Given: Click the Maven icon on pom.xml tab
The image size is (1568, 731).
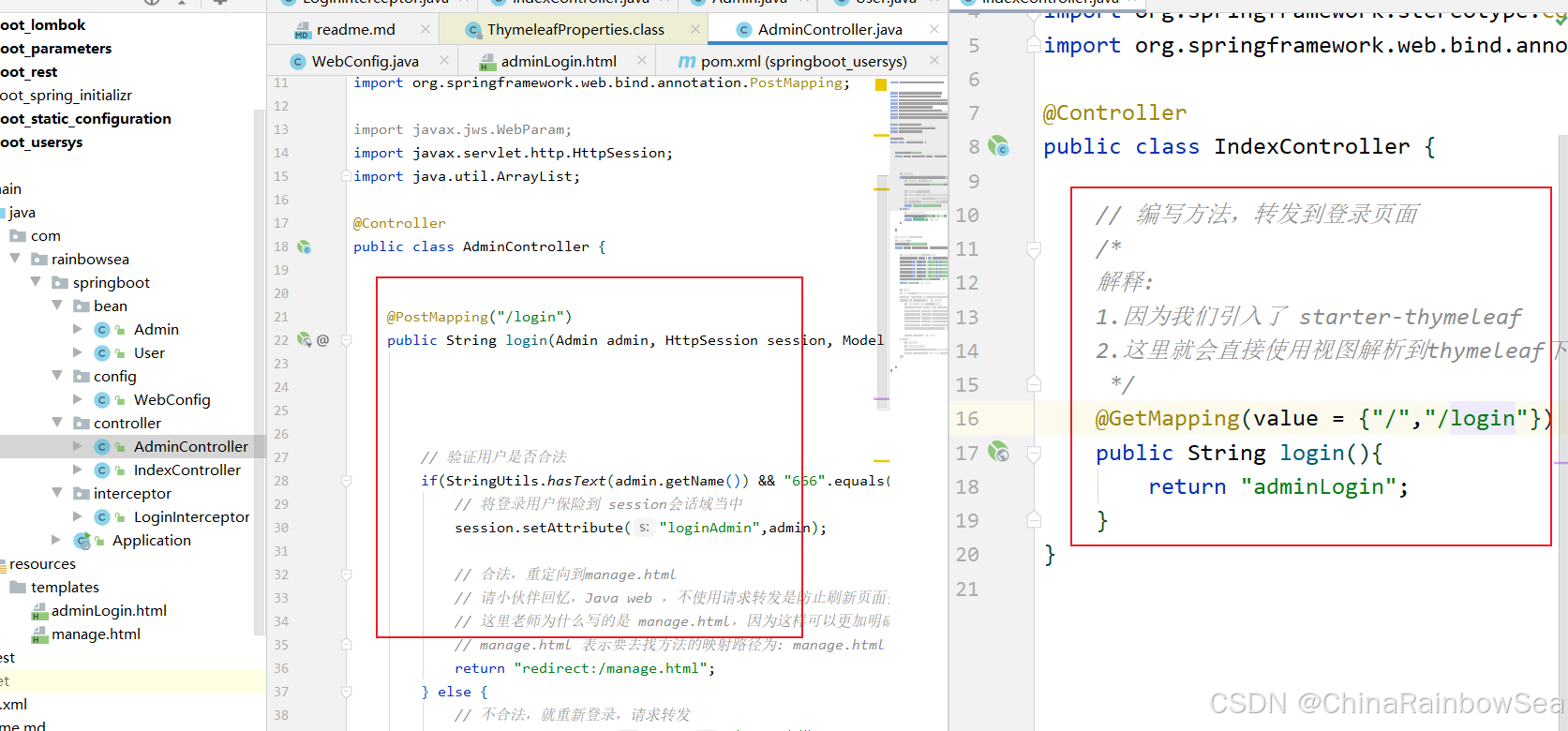Looking at the screenshot, I should coord(687,62).
